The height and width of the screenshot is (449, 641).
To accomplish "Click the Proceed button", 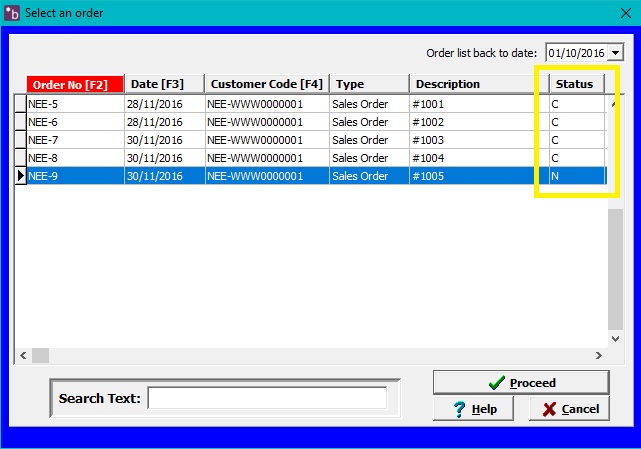I will (521, 383).
